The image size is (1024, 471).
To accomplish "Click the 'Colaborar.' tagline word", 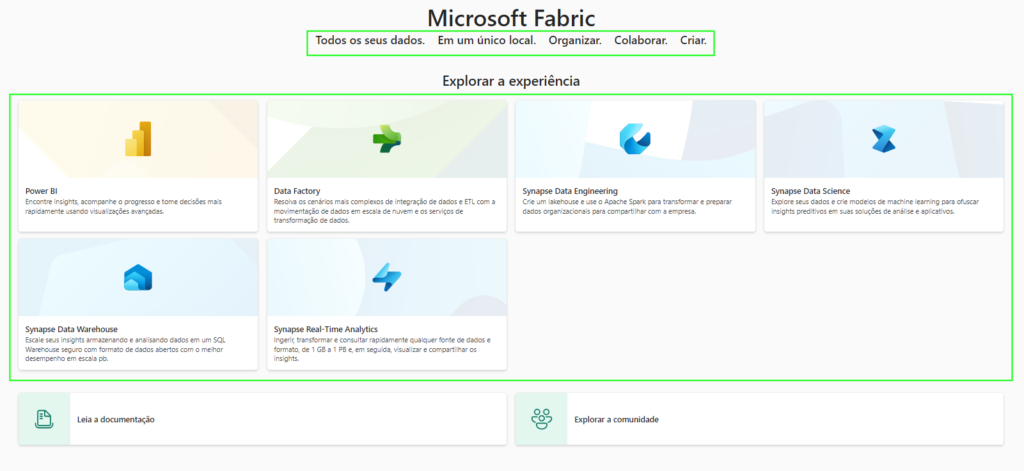I will (641, 41).
